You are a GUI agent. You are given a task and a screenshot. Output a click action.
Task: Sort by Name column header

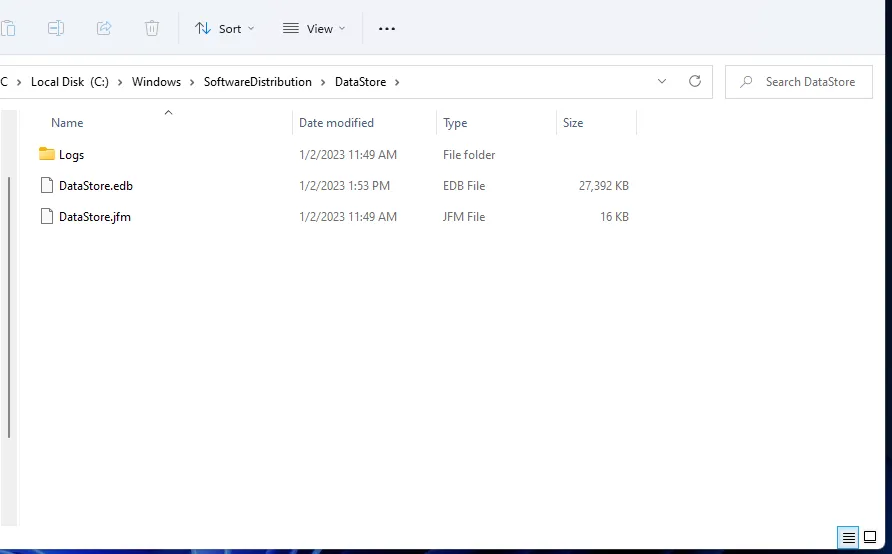point(67,123)
